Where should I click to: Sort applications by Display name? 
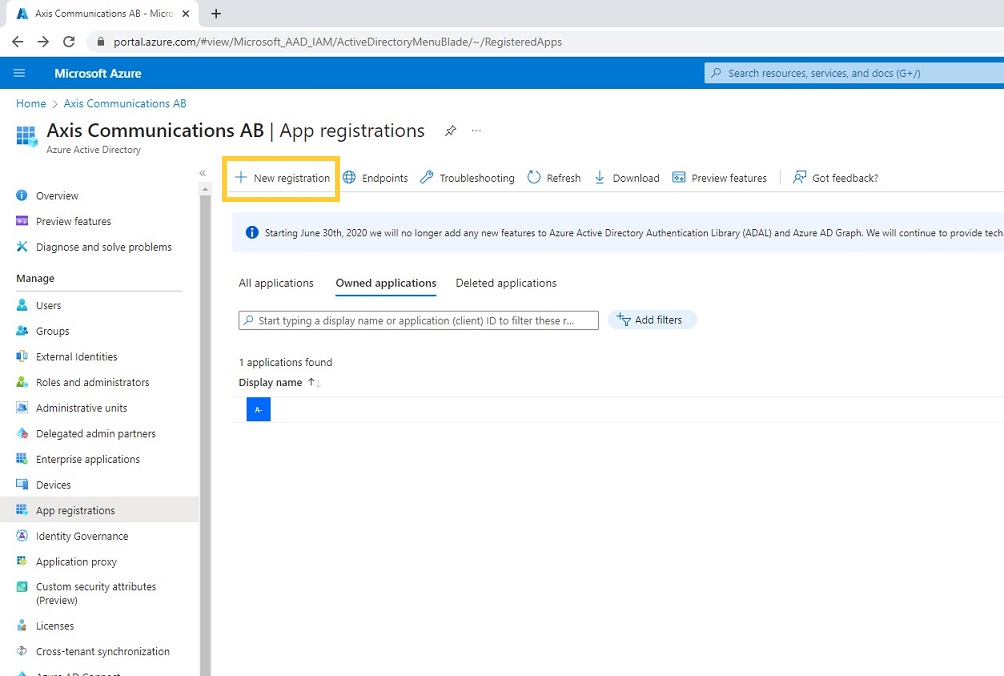pyautogui.click(x=279, y=382)
